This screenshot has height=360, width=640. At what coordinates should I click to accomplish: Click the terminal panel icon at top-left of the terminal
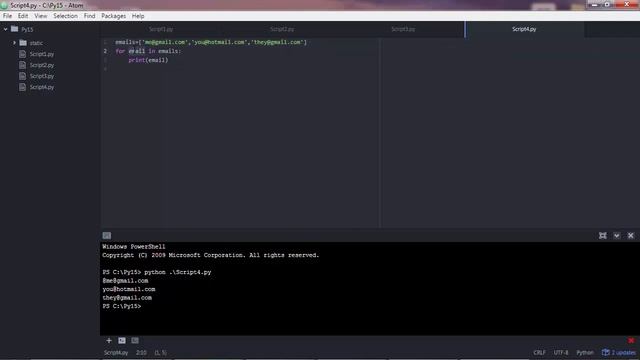click(x=107, y=236)
